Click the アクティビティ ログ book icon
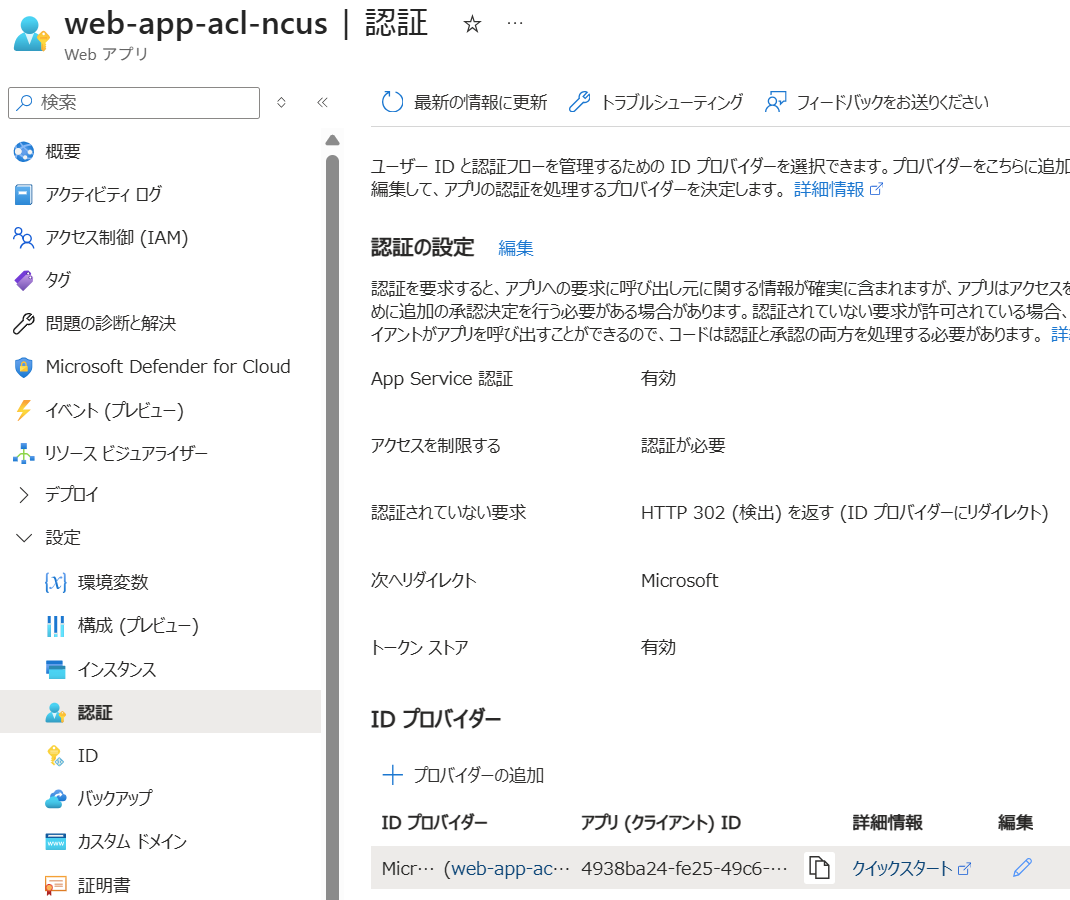Screen dimensions: 1070x900 pyautogui.click(x=24, y=194)
